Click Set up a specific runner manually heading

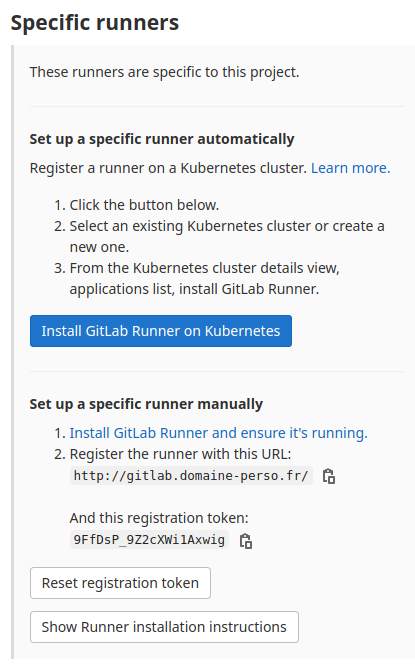click(x=146, y=404)
